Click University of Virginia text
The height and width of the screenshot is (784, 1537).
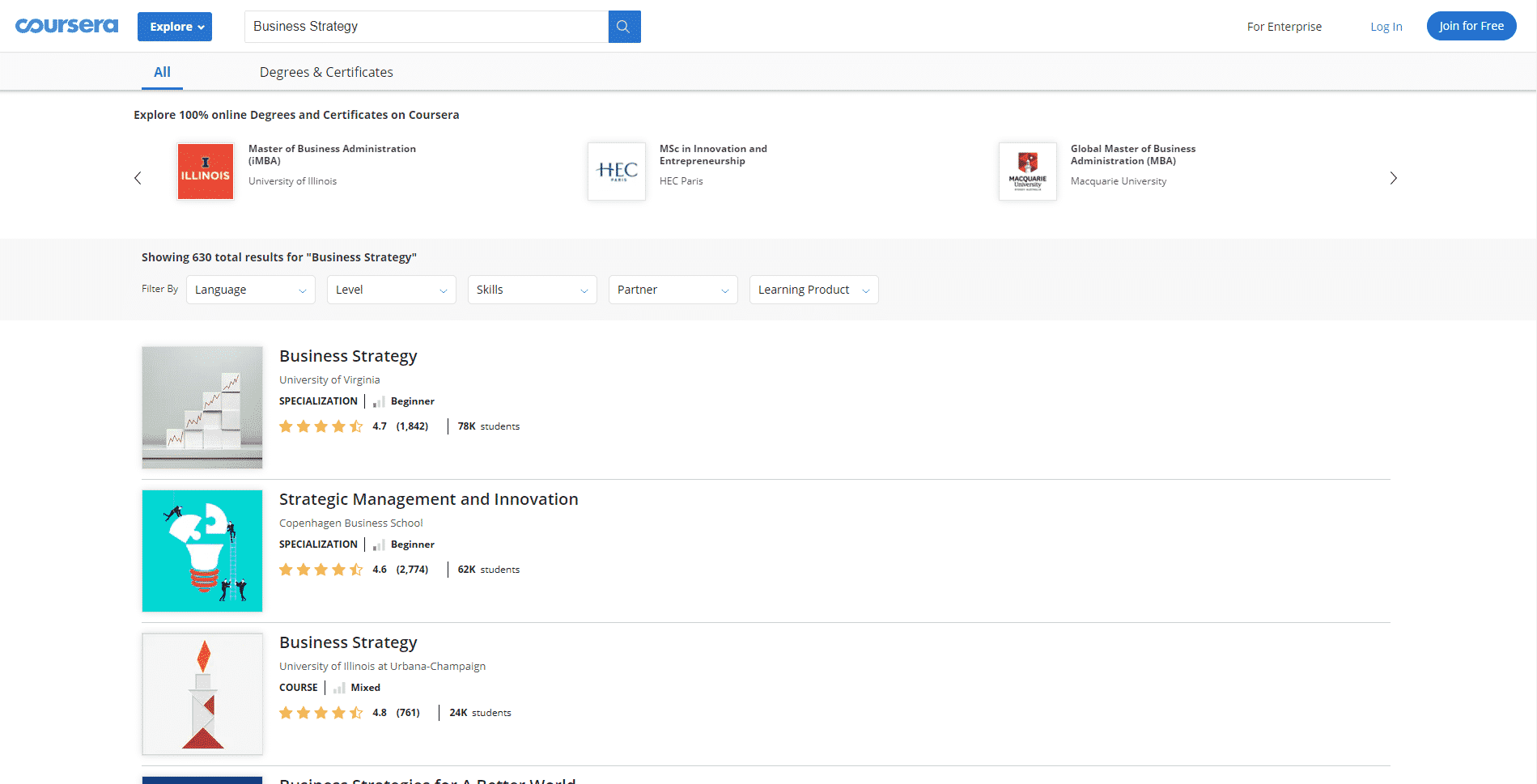point(329,379)
